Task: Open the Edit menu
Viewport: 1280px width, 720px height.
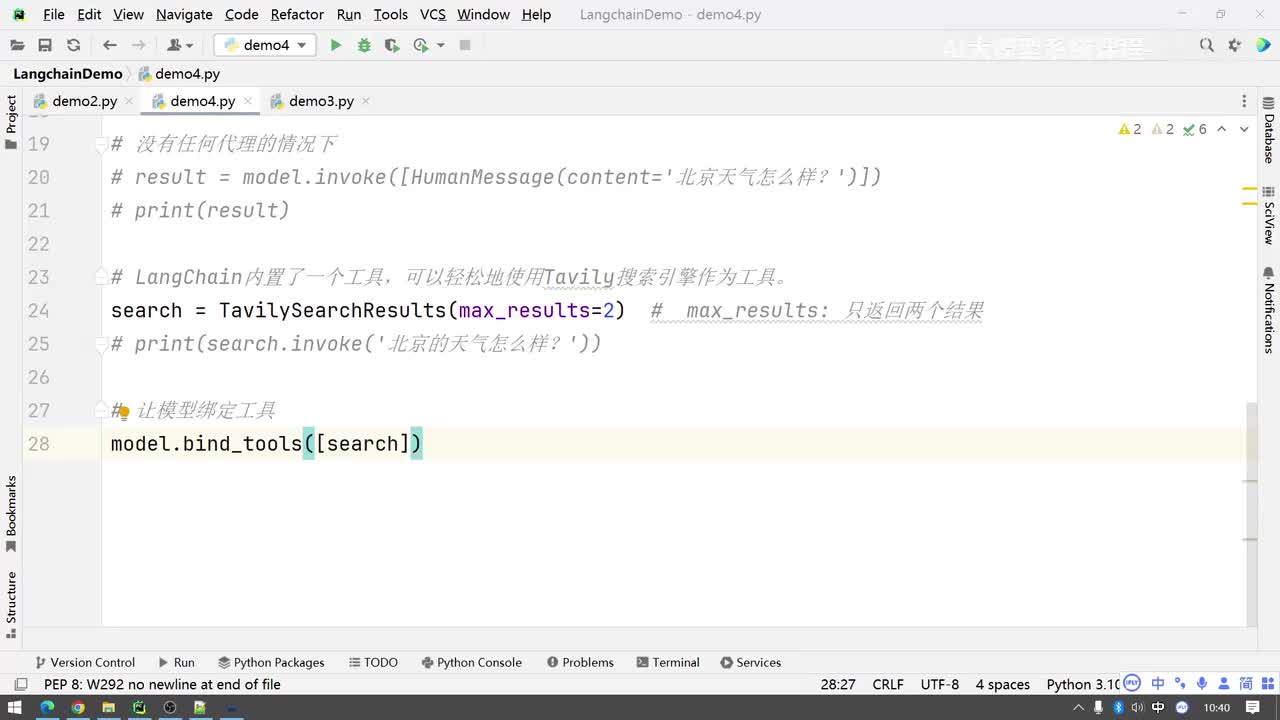Action: coord(89,14)
